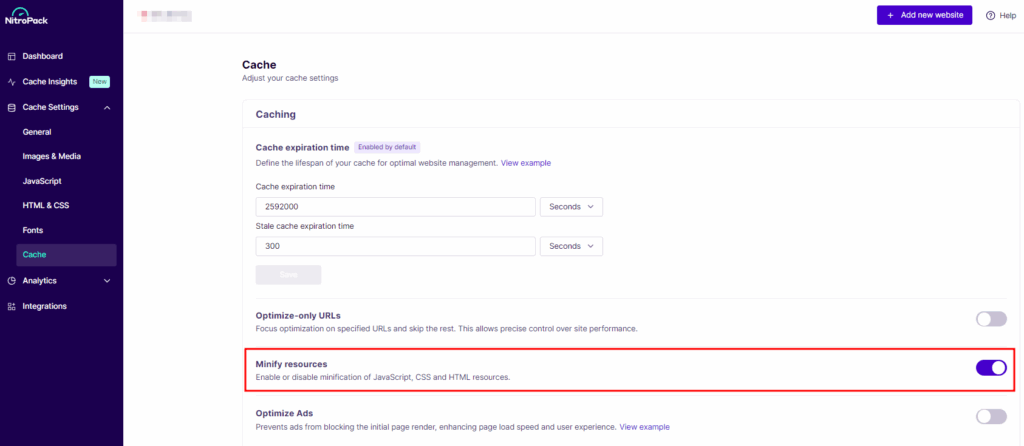Open Cache expiration time Seconds dropdown

(571, 207)
